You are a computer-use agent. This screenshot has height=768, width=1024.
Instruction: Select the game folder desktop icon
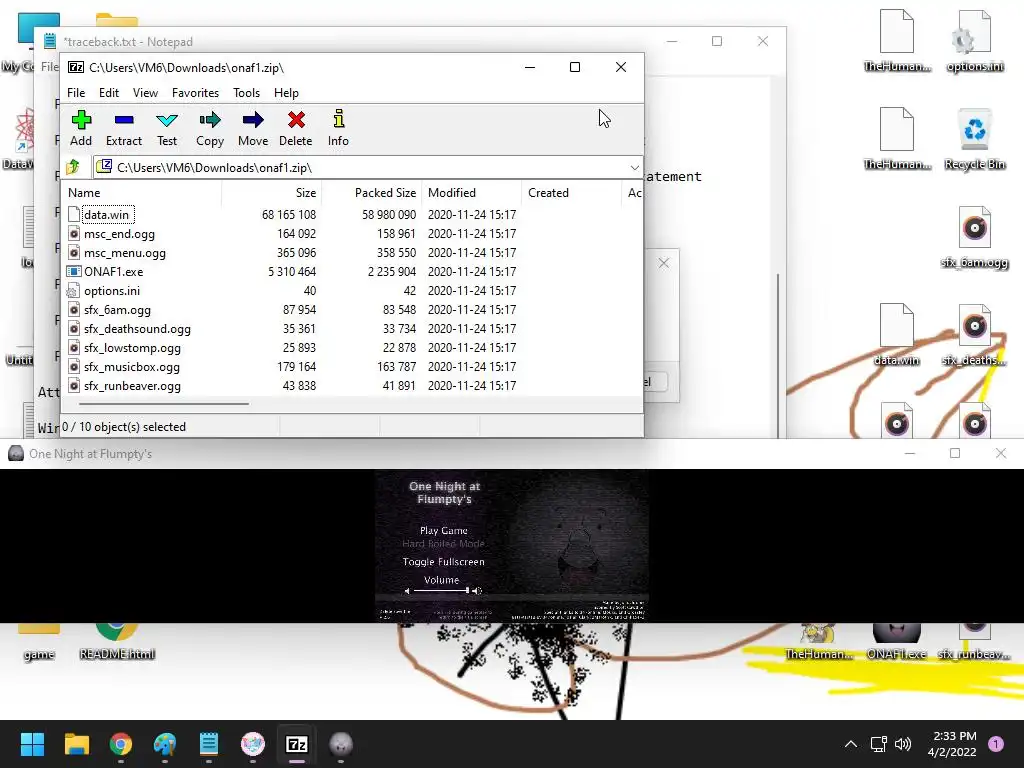(39, 642)
